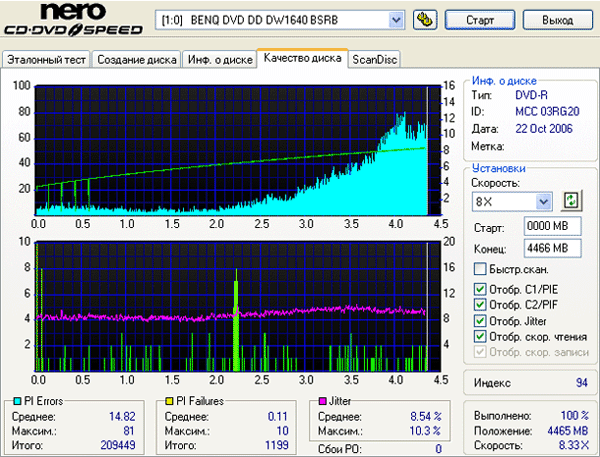Enable the Быстр.скан. quick scan checkbox
The width and height of the screenshot is (600, 457).
[480, 269]
